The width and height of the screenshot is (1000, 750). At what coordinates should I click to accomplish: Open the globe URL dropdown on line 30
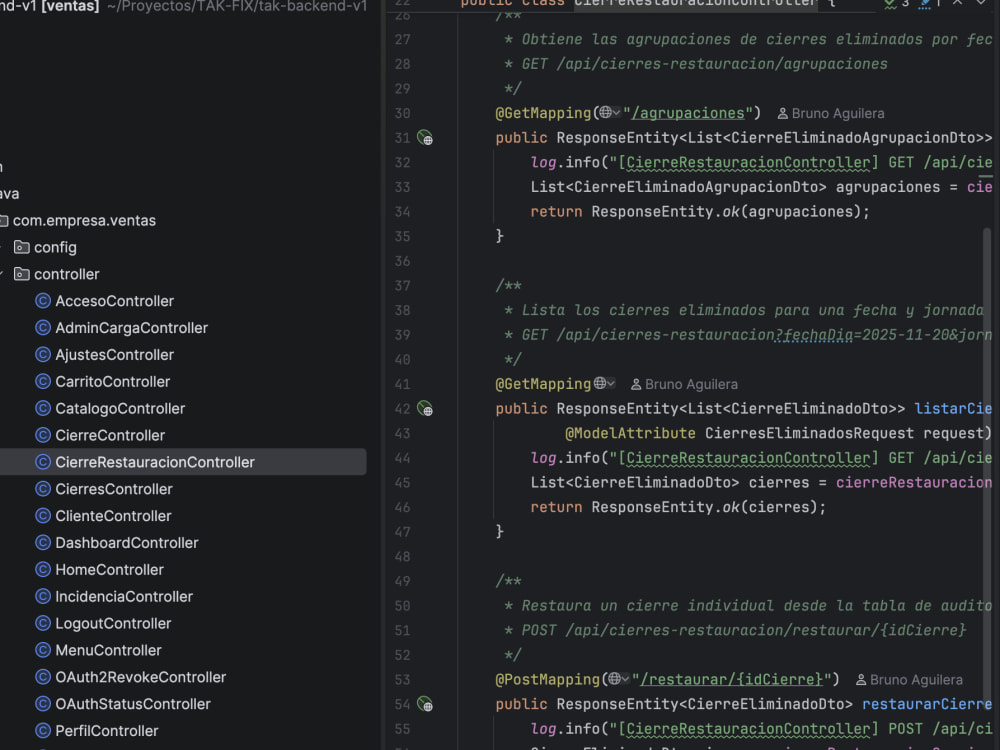[x=610, y=112]
